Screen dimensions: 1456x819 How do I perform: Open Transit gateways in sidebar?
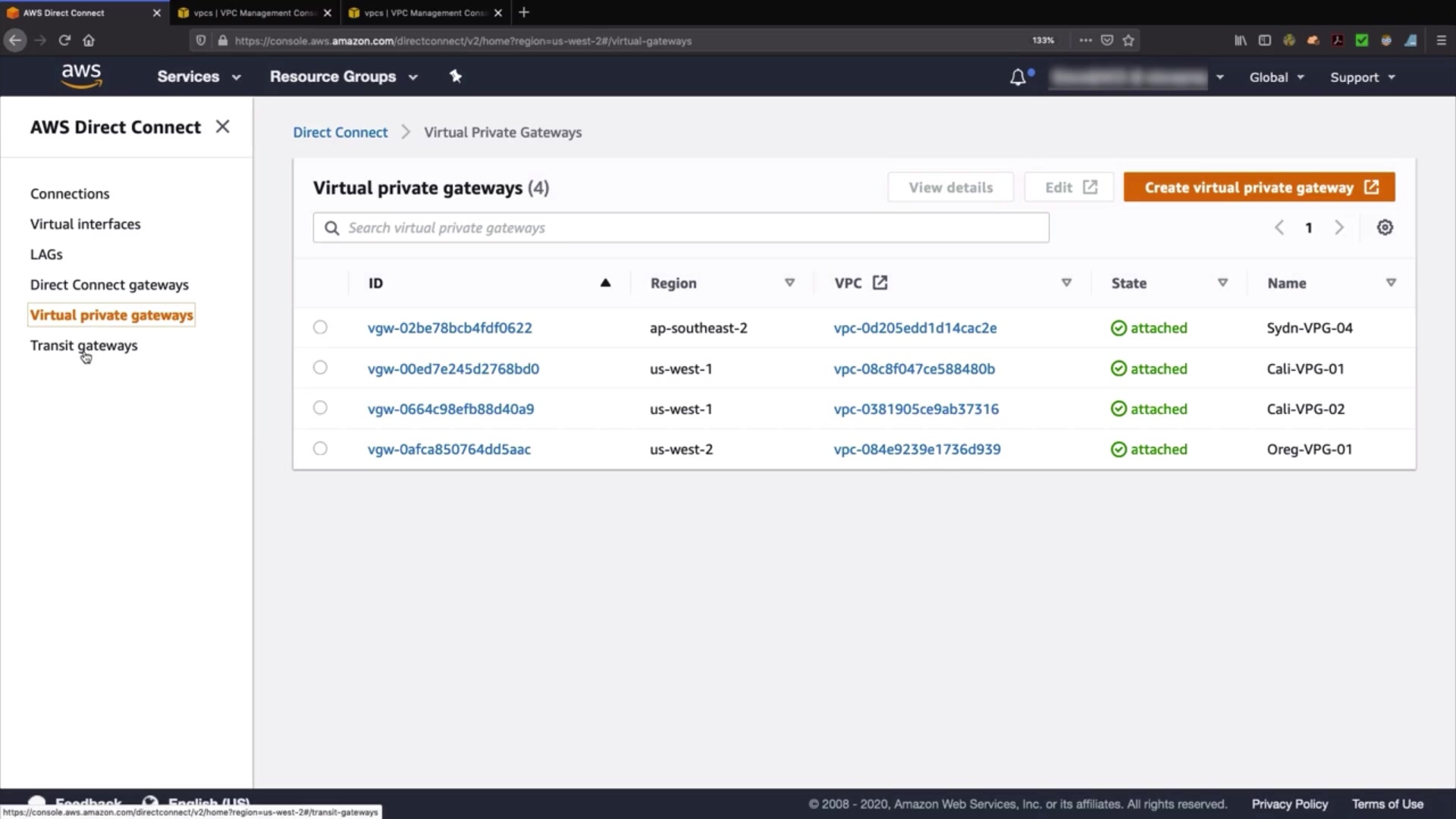[83, 345]
